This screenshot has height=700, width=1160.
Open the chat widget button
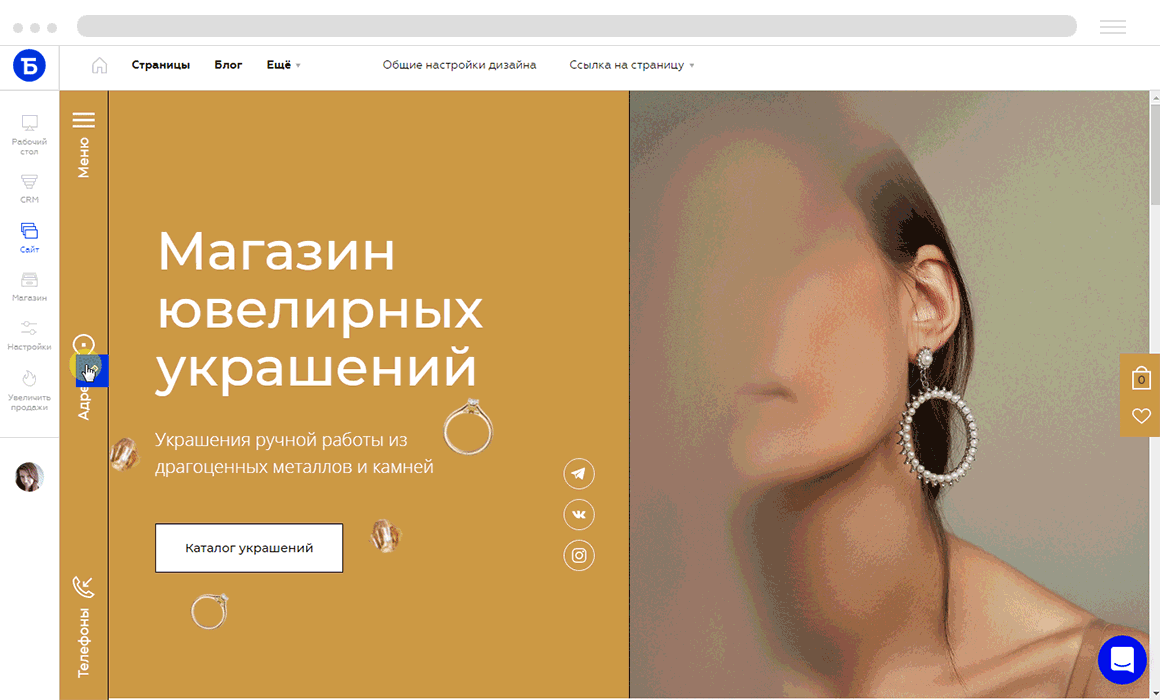click(1122, 659)
